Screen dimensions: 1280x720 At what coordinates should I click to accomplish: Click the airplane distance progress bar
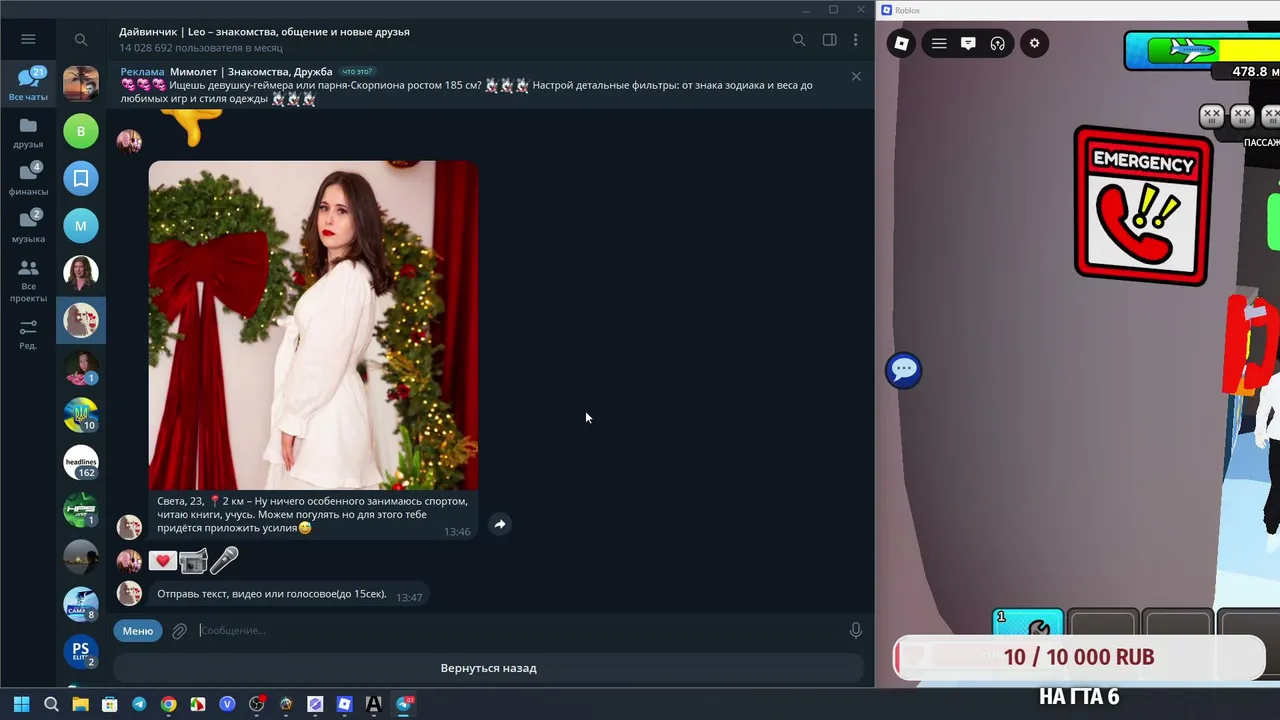[x=1203, y=50]
